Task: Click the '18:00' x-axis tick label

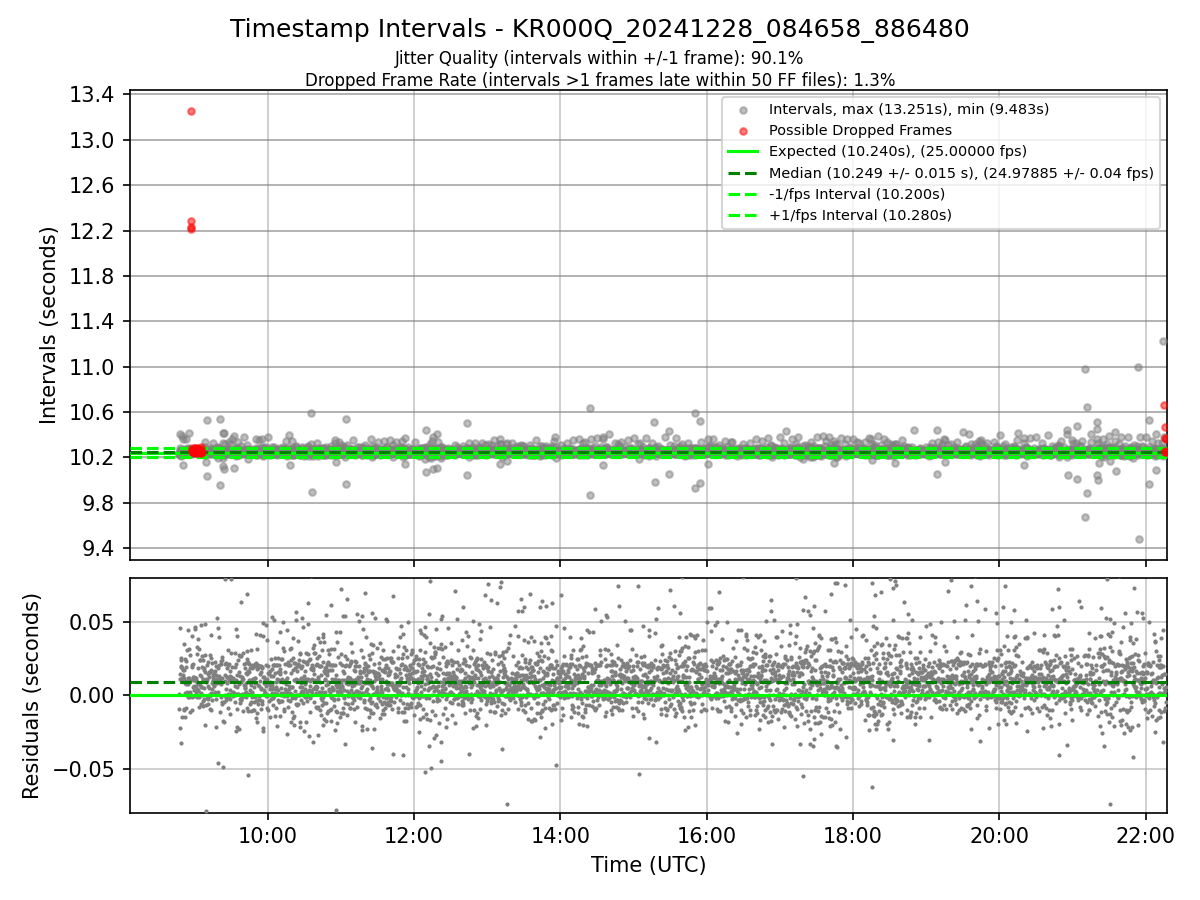Action: tap(852, 836)
